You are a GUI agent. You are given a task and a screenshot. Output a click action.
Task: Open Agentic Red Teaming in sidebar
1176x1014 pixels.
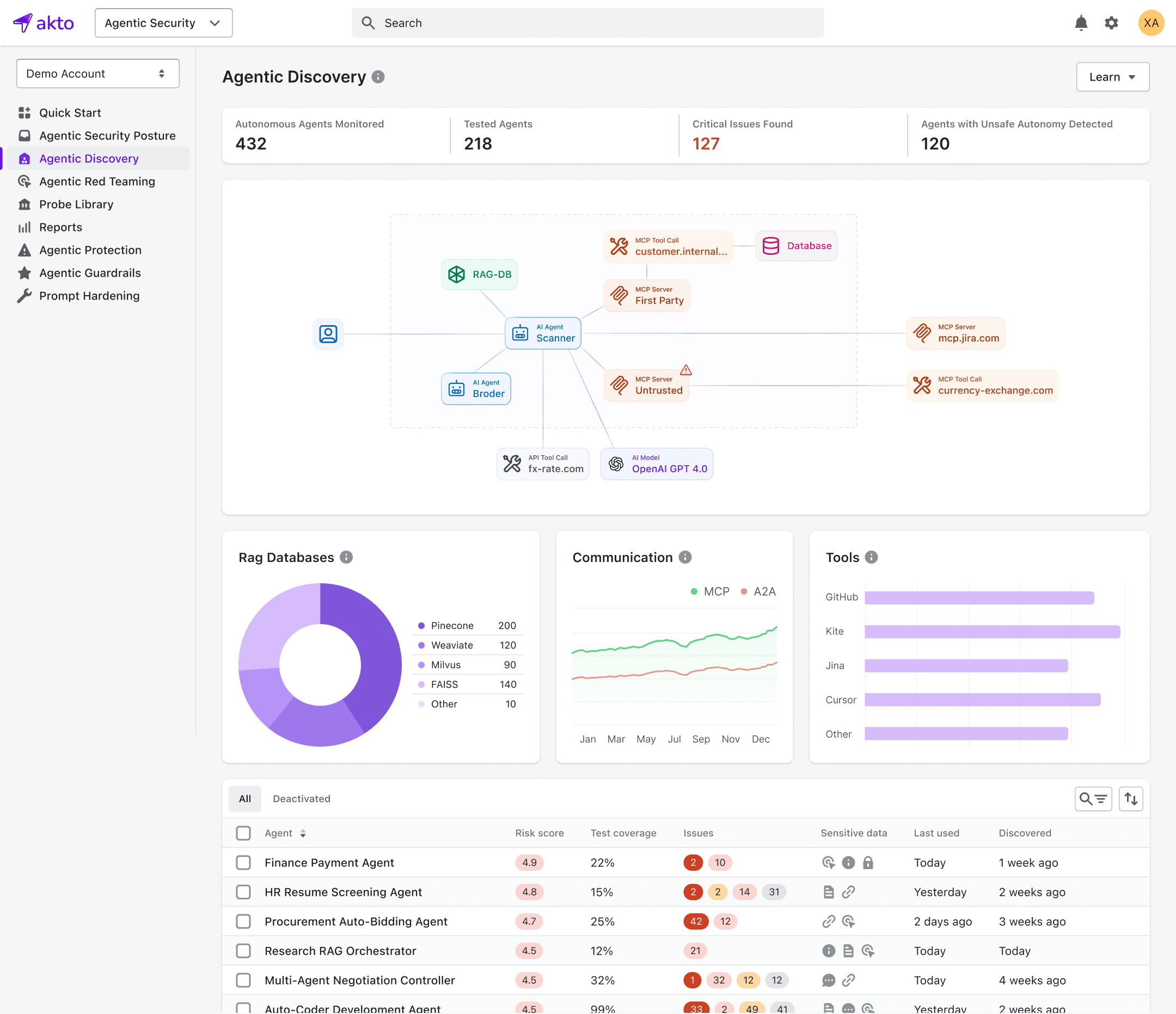tap(97, 182)
